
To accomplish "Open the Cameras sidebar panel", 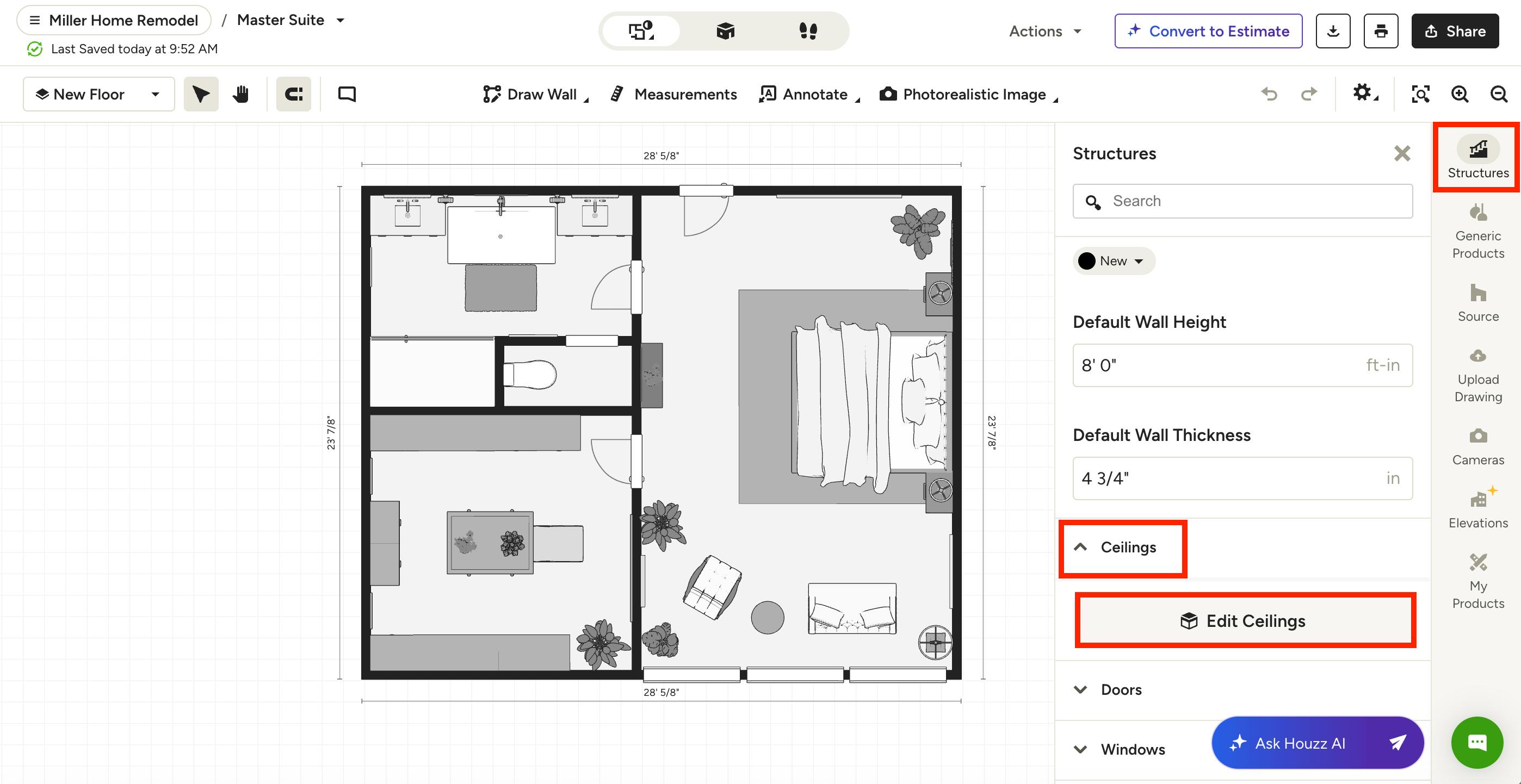I will pos(1477,446).
